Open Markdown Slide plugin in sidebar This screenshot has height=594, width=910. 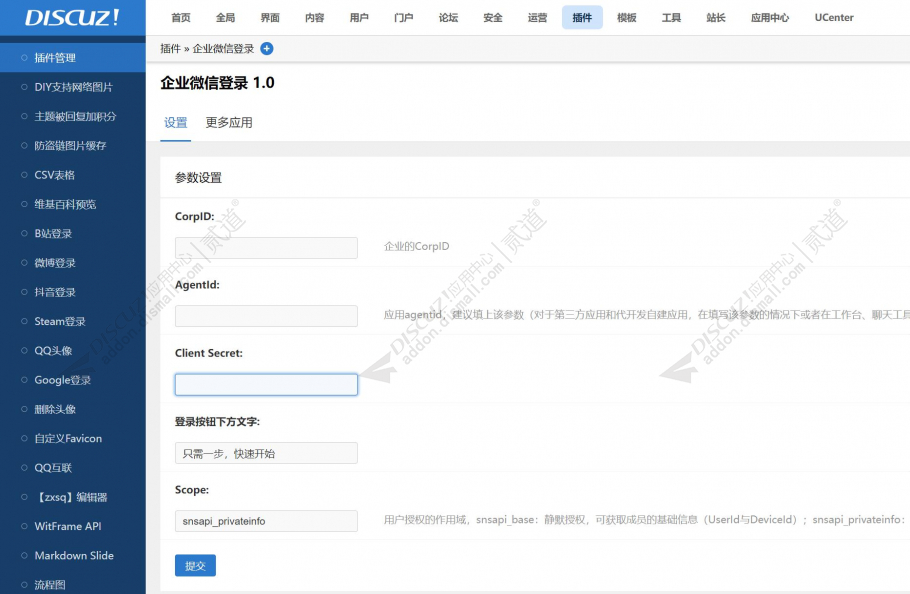coord(73,556)
